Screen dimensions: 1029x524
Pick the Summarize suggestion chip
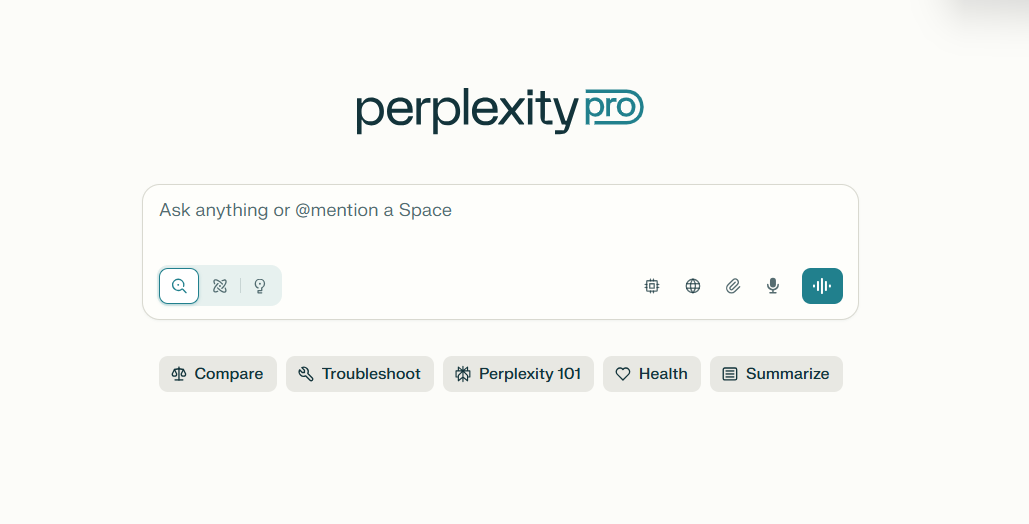coord(776,374)
